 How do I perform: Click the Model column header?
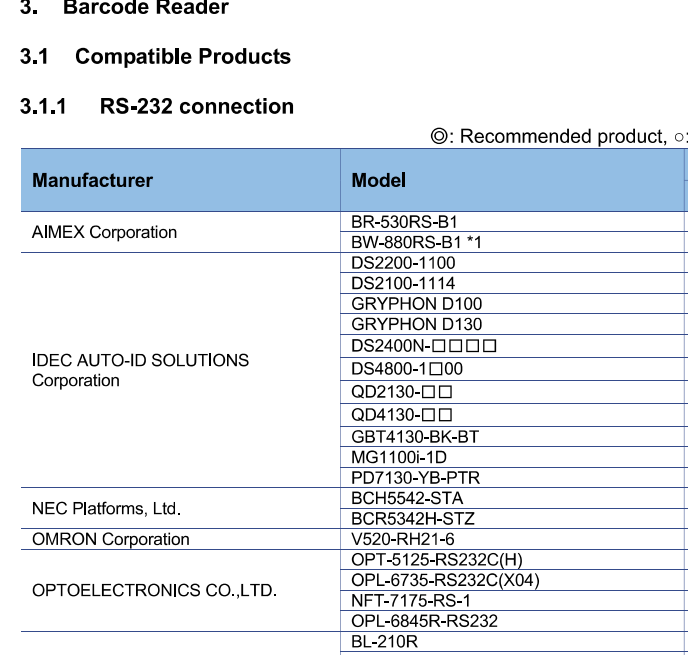379,181
